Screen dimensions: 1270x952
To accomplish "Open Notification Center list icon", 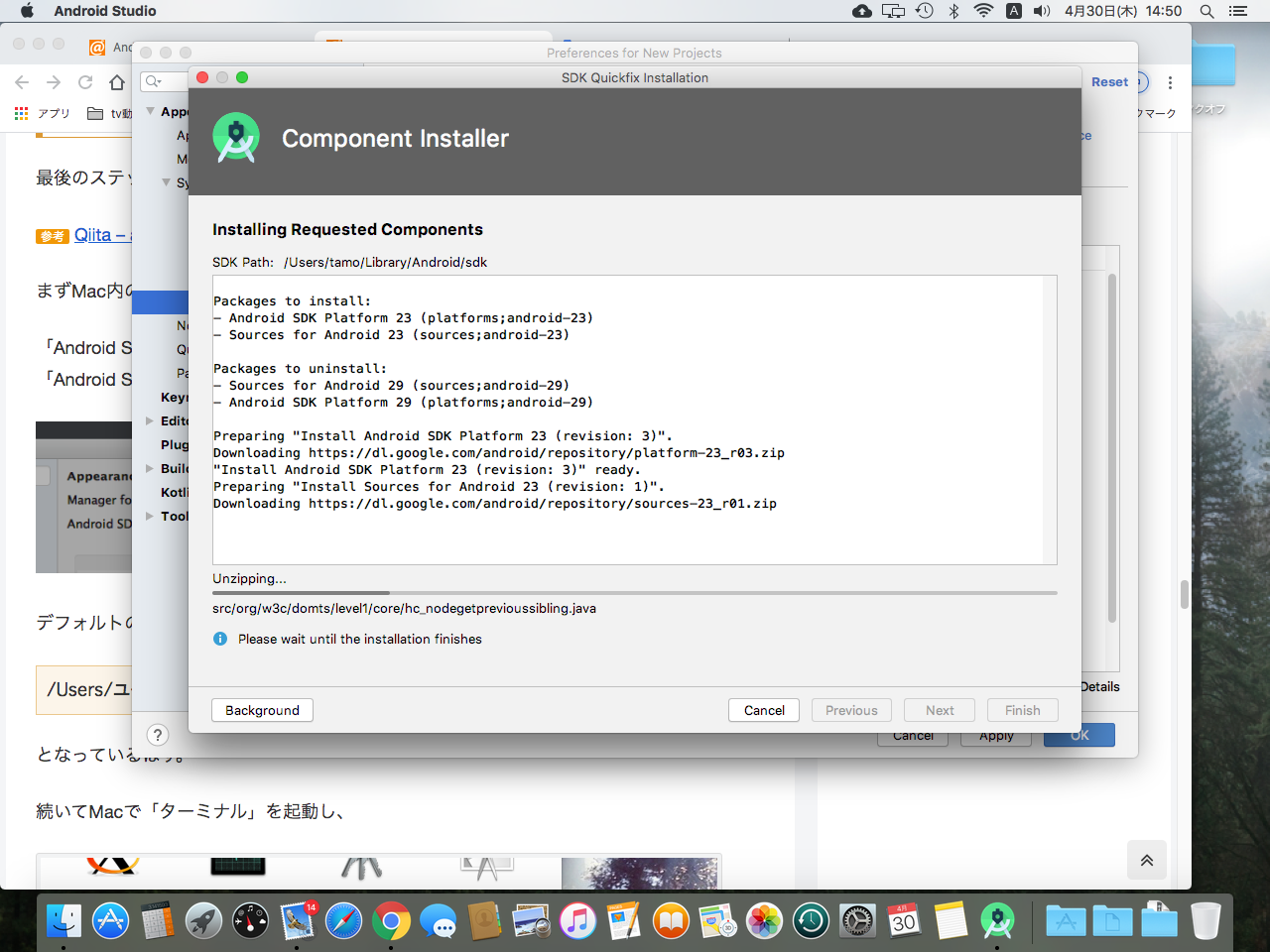I will [1237, 11].
